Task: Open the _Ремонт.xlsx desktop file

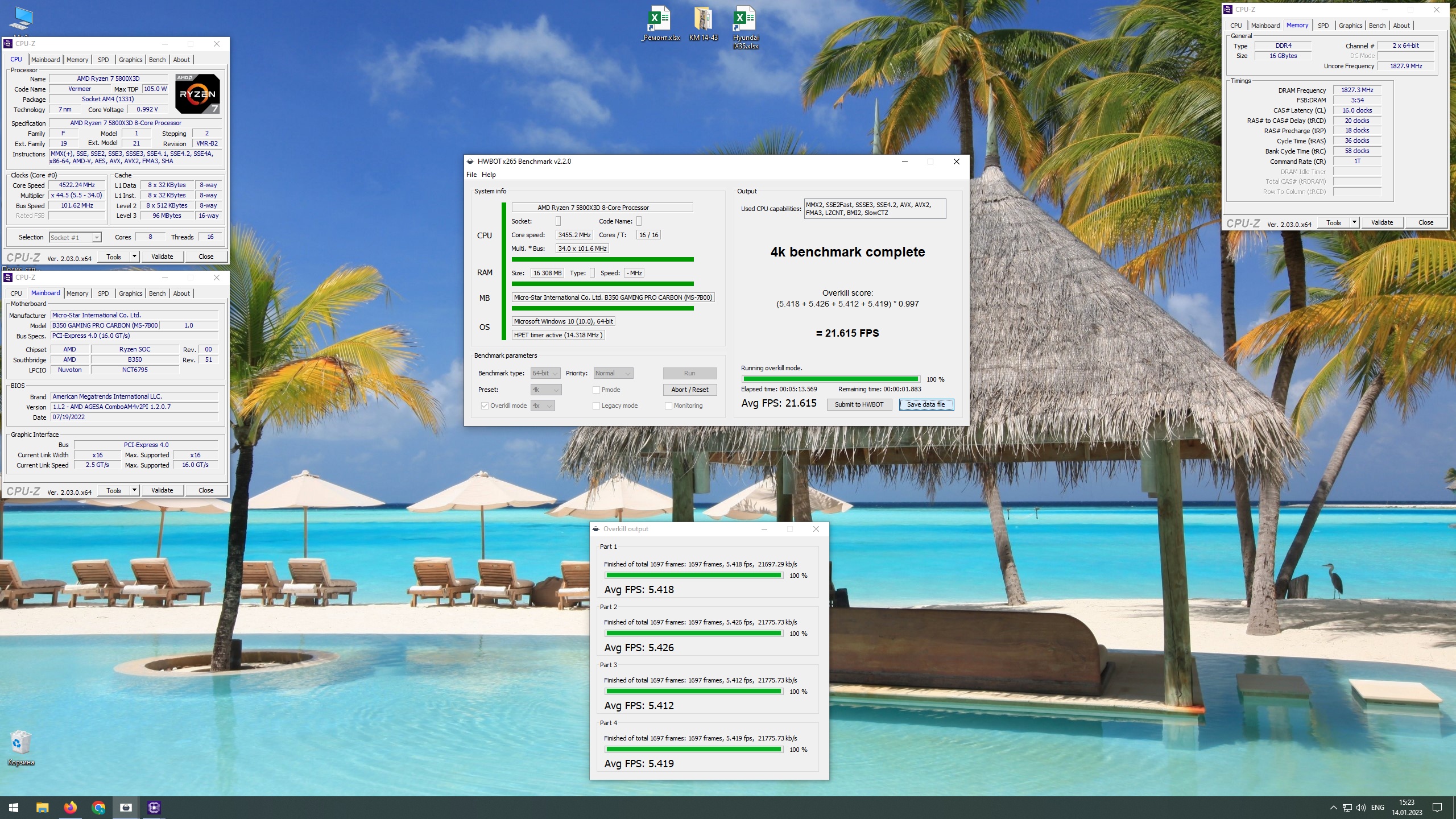Action: pos(660,24)
